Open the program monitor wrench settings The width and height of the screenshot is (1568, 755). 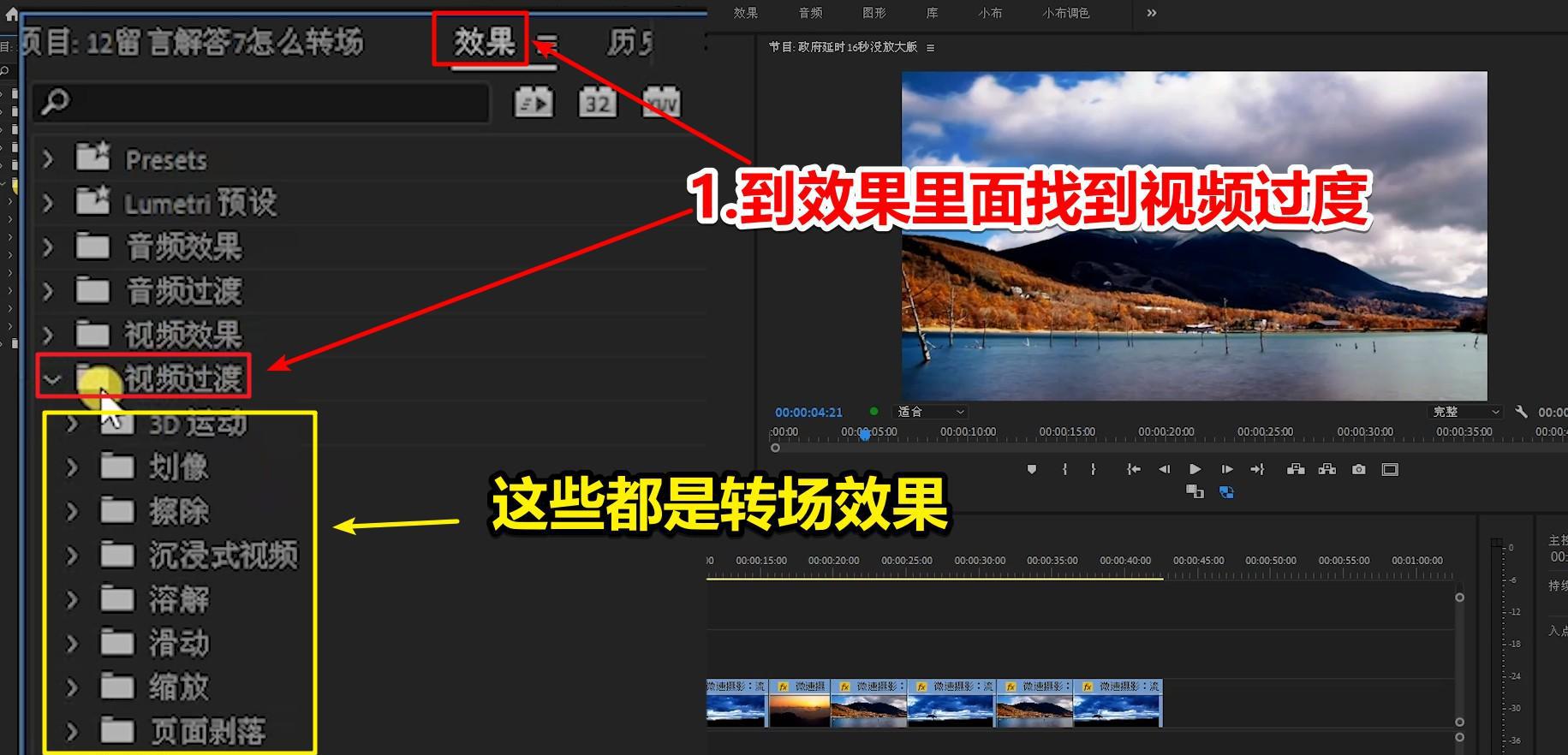[1521, 412]
